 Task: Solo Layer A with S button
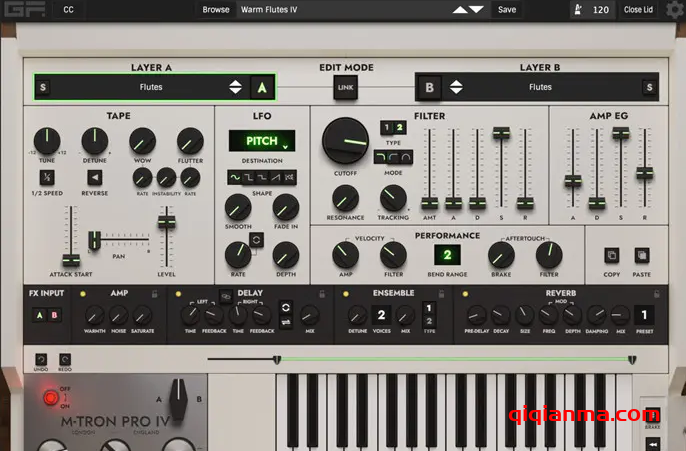[x=43, y=87]
